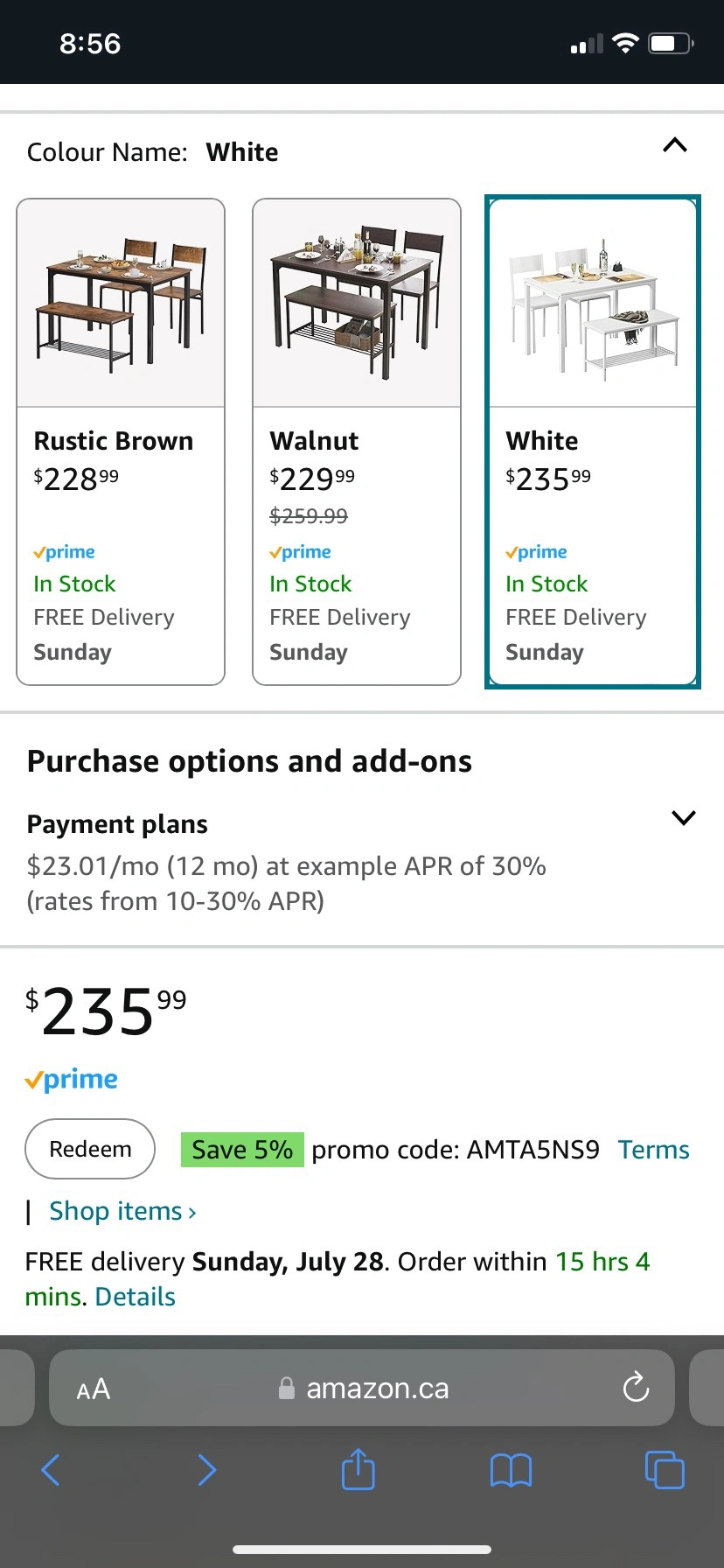Reload the amazon.ca page
Image resolution: width=724 pixels, height=1568 pixels.
636,1388
